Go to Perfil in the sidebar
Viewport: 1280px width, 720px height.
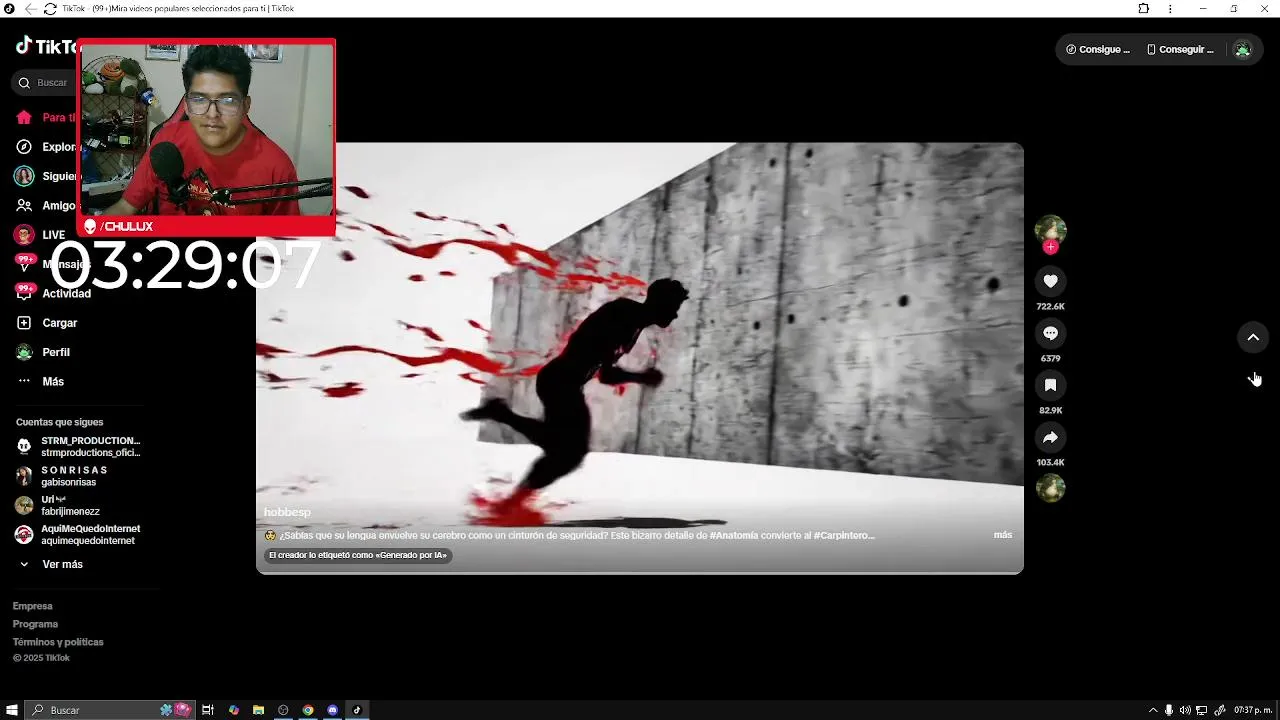(44, 352)
